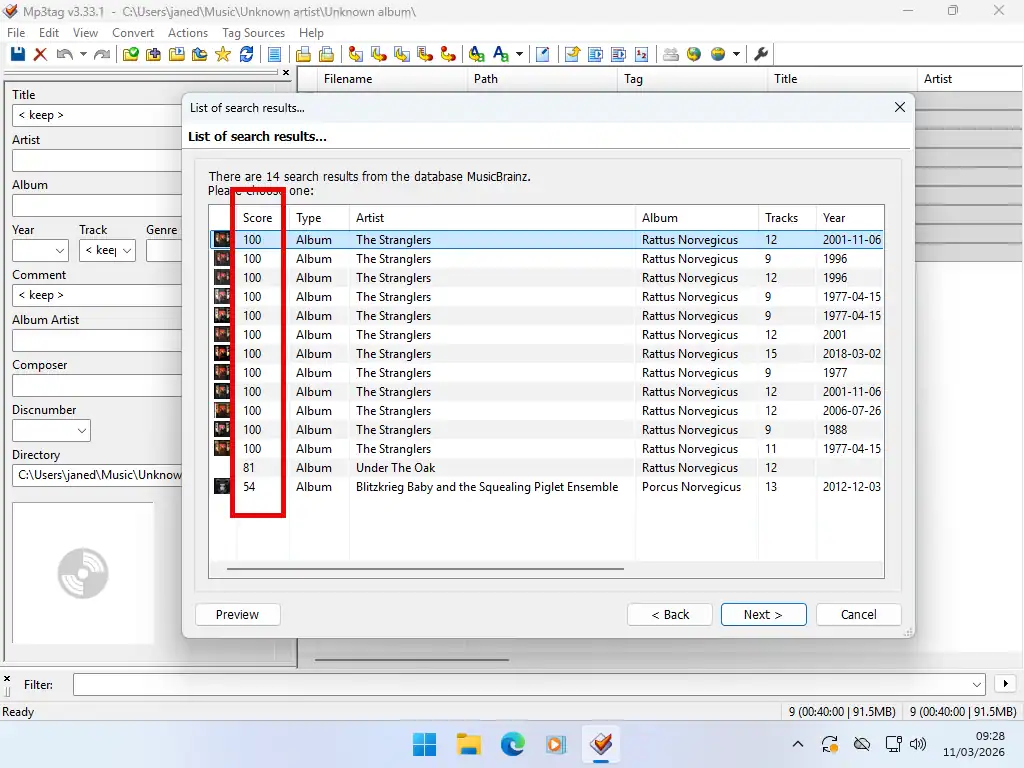Click the < Back button
This screenshot has width=1024, height=768.
670,614
